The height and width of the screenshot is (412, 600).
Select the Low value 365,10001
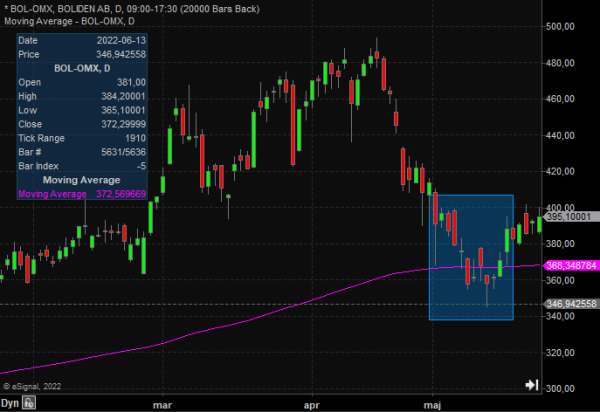point(123,110)
